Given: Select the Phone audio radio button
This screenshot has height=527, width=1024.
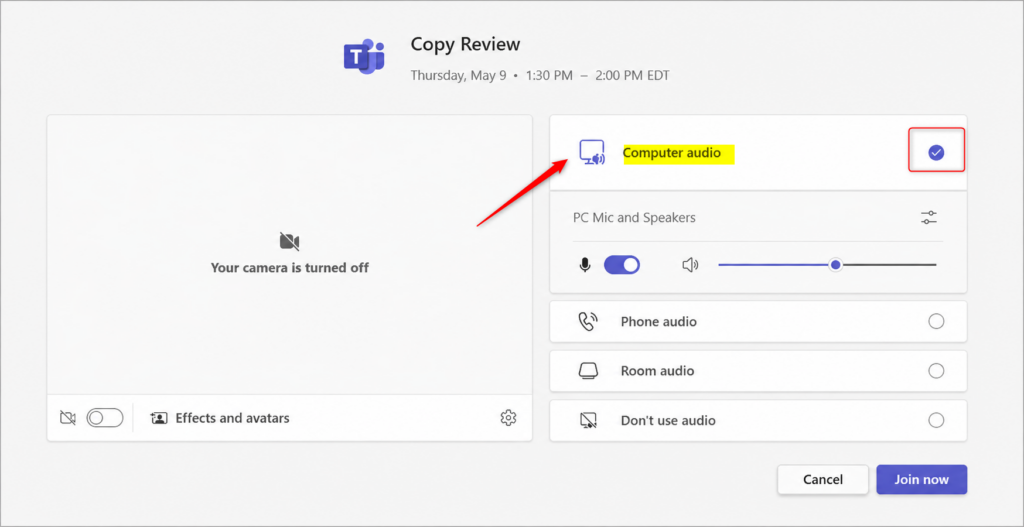Looking at the screenshot, I should (936, 321).
